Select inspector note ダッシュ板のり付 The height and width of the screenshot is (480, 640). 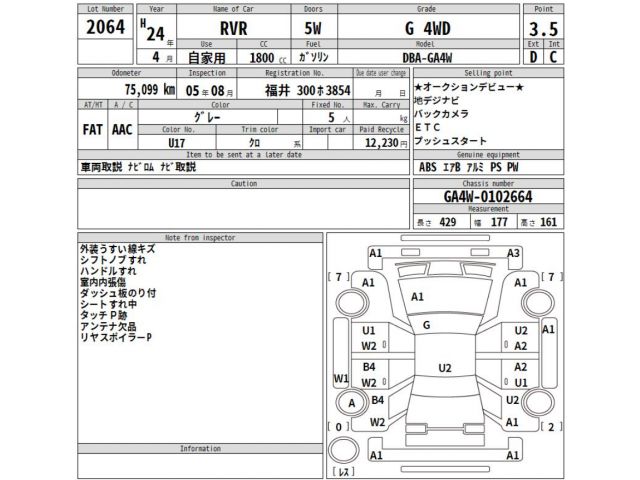118,293
